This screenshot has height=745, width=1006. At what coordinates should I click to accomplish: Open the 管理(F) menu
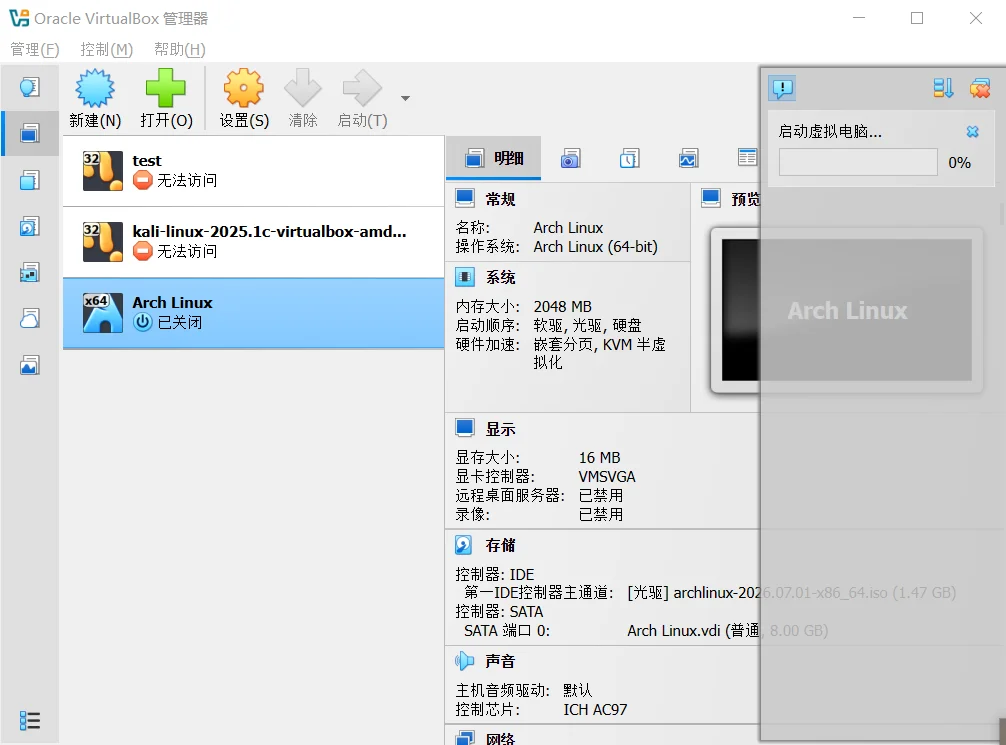[x=35, y=49]
